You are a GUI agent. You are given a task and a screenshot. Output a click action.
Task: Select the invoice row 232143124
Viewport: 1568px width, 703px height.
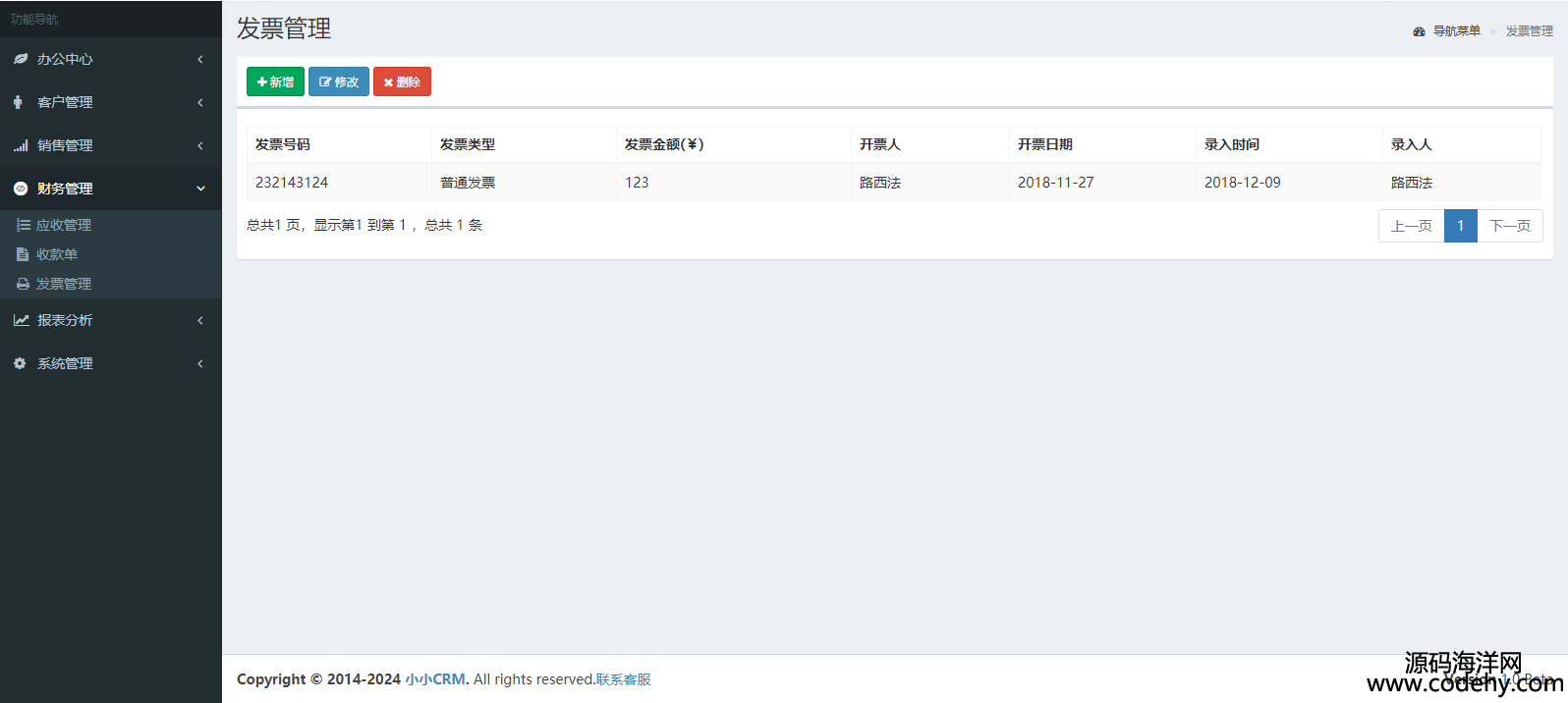292,183
